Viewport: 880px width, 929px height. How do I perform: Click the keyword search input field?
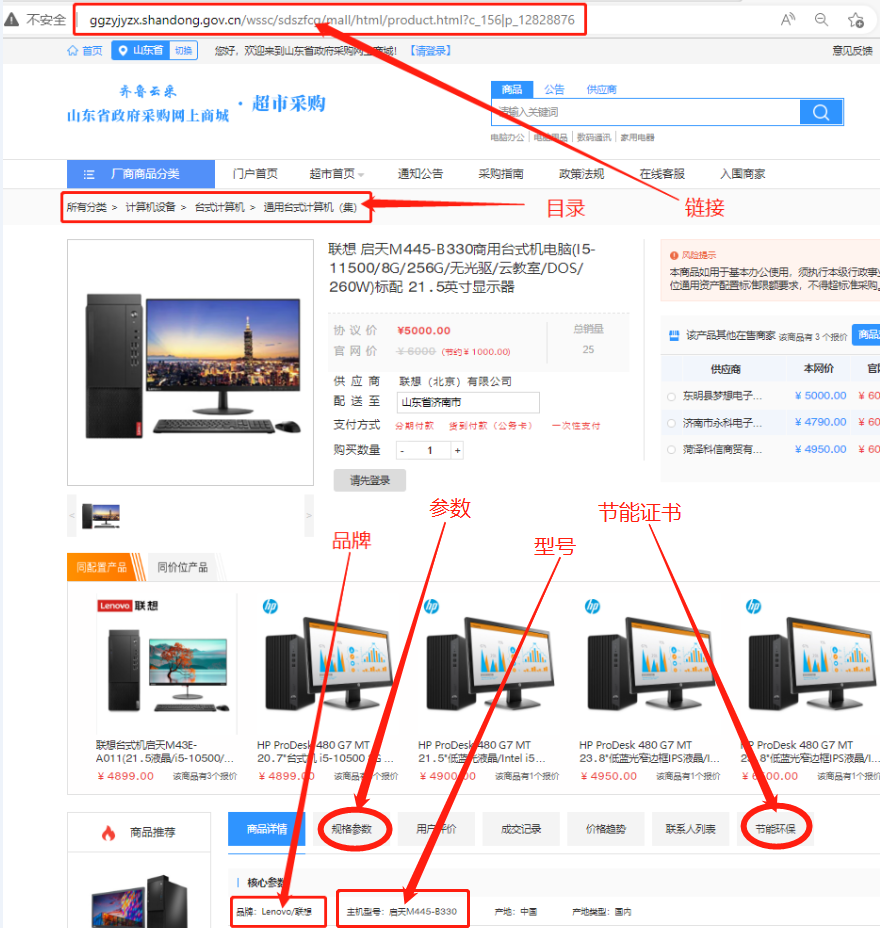point(645,112)
